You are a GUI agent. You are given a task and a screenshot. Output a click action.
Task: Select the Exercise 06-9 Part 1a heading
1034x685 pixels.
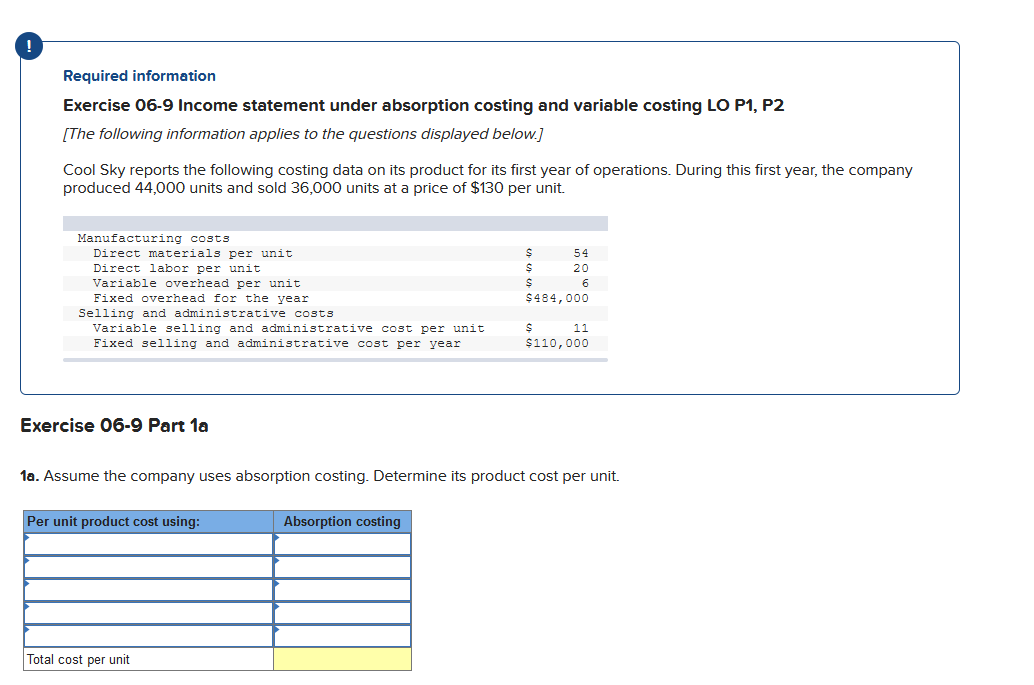[x=113, y=425]
